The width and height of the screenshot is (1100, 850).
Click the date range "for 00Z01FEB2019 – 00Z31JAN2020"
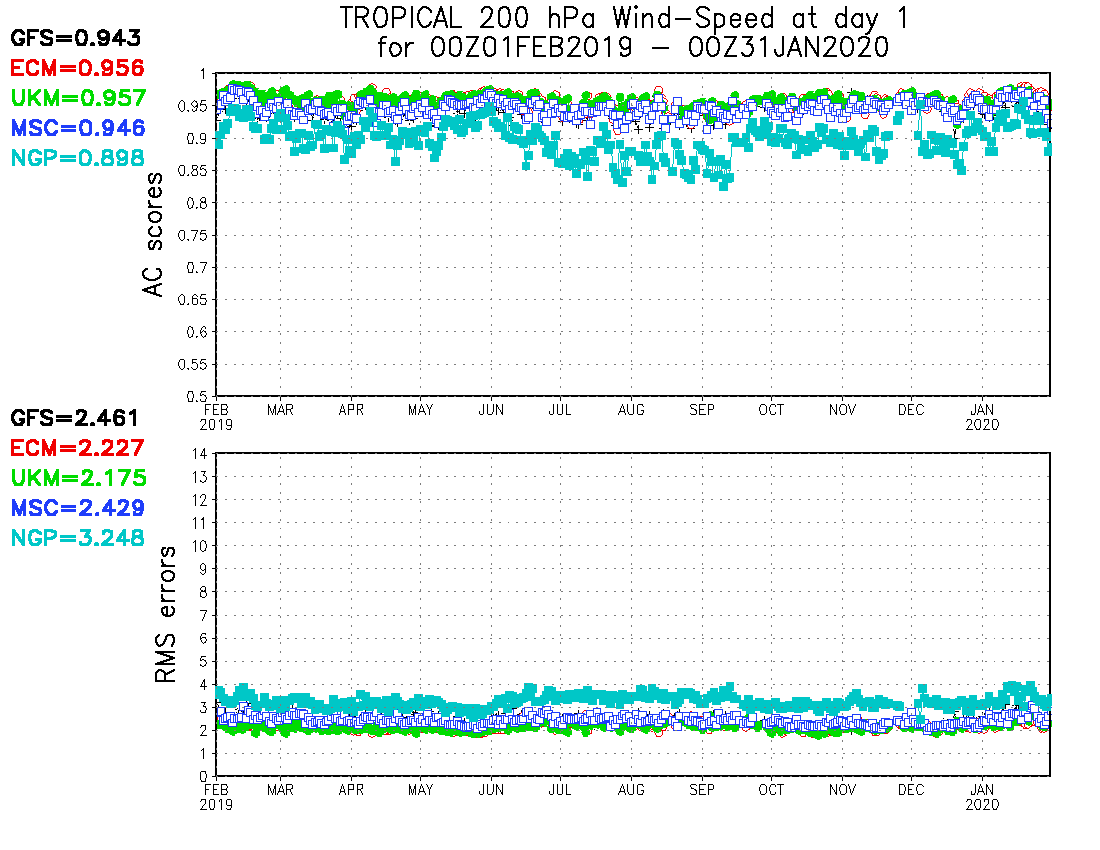click(633, 48)
